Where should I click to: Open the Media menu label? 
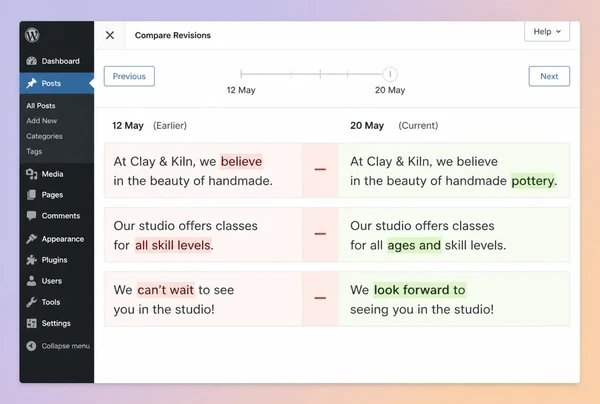click(x=52, y=174)
